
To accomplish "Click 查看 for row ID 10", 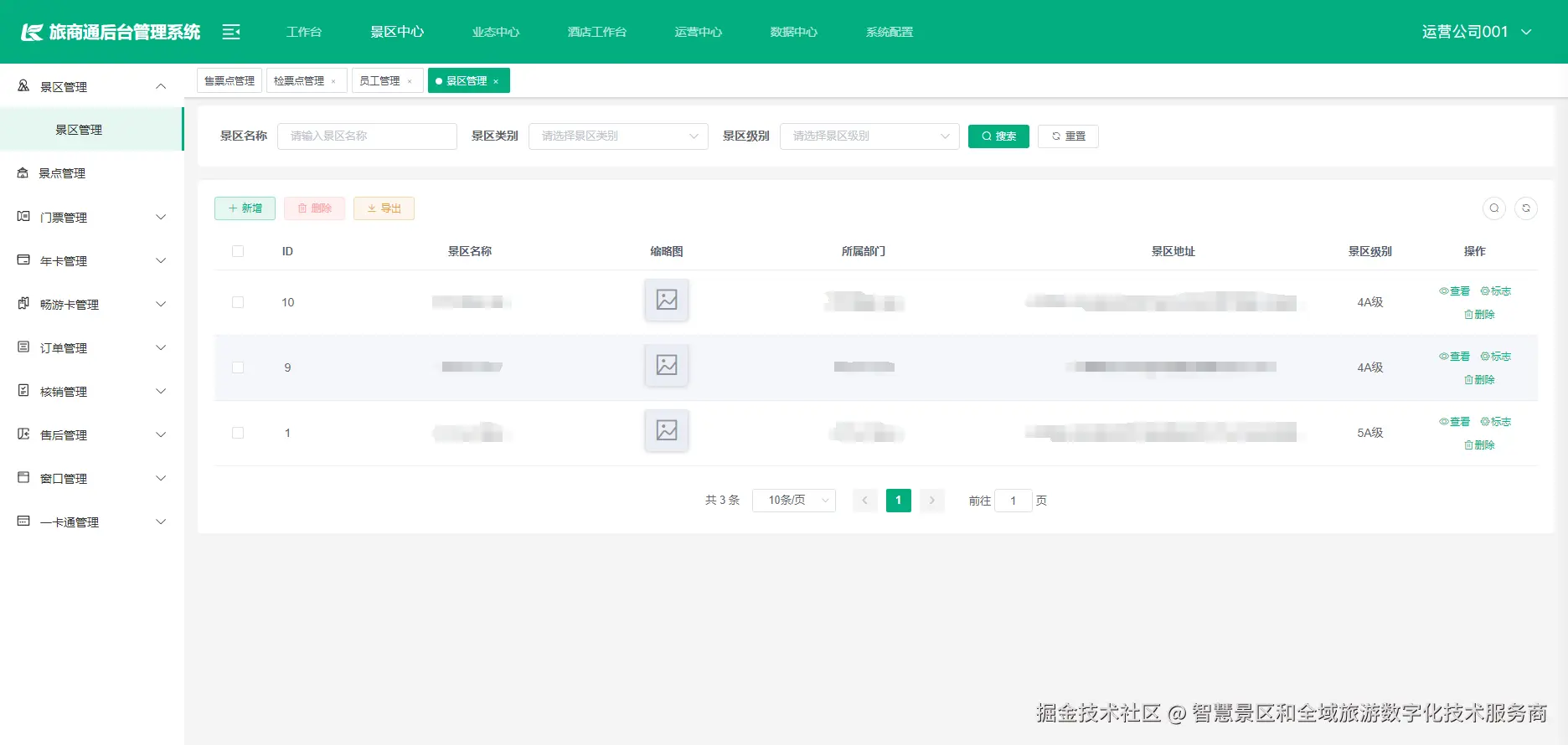I will pyautogui.click(x=1455, y=291).
